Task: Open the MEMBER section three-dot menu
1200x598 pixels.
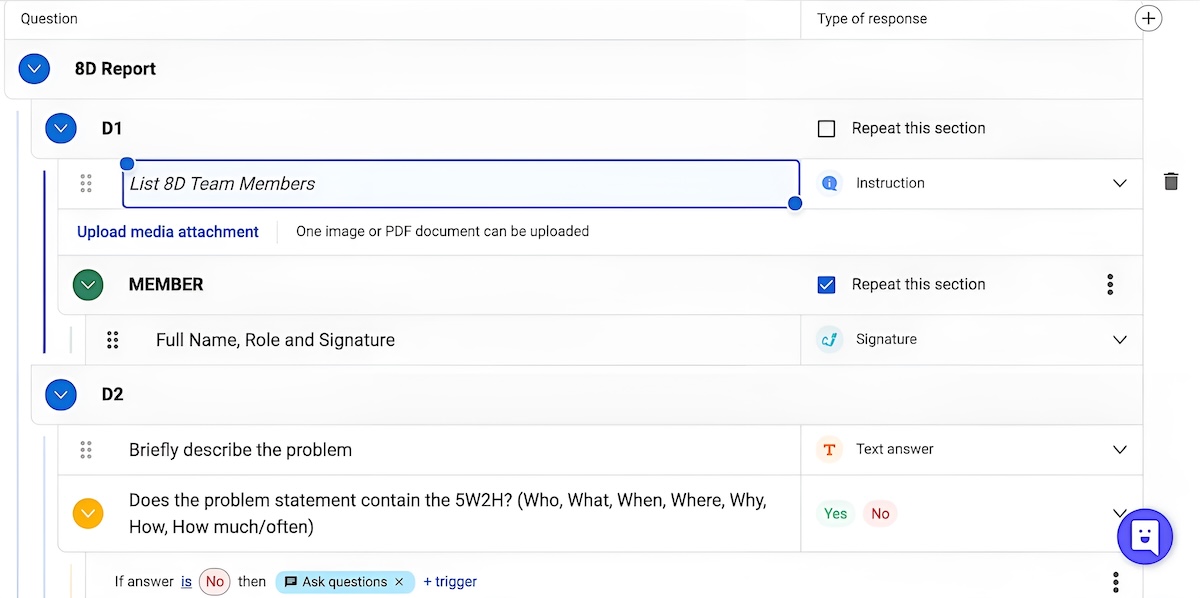Action: pos(1110,284)
